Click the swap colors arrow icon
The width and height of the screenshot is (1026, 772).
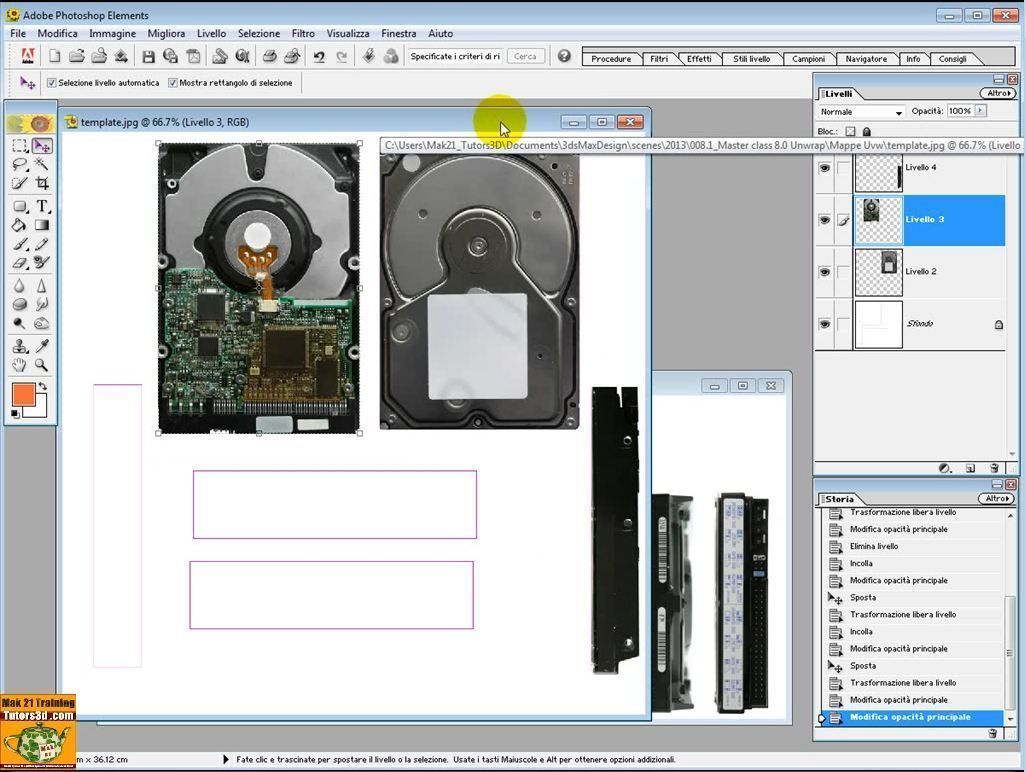[x=43, y=387]
